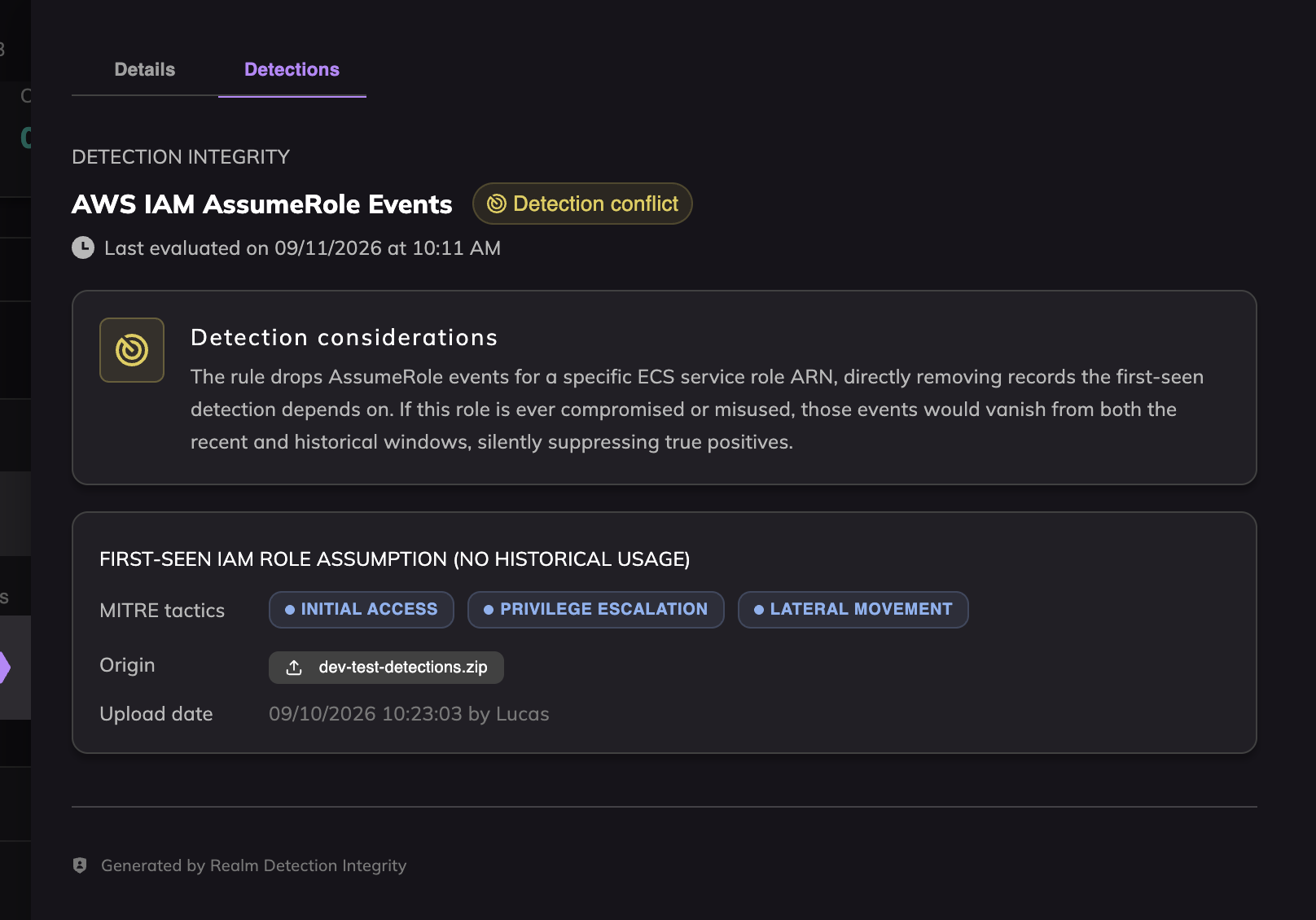This screenshot has width=1316, height=920.
Task: Click the Origin field label
Action: (127, 665)
